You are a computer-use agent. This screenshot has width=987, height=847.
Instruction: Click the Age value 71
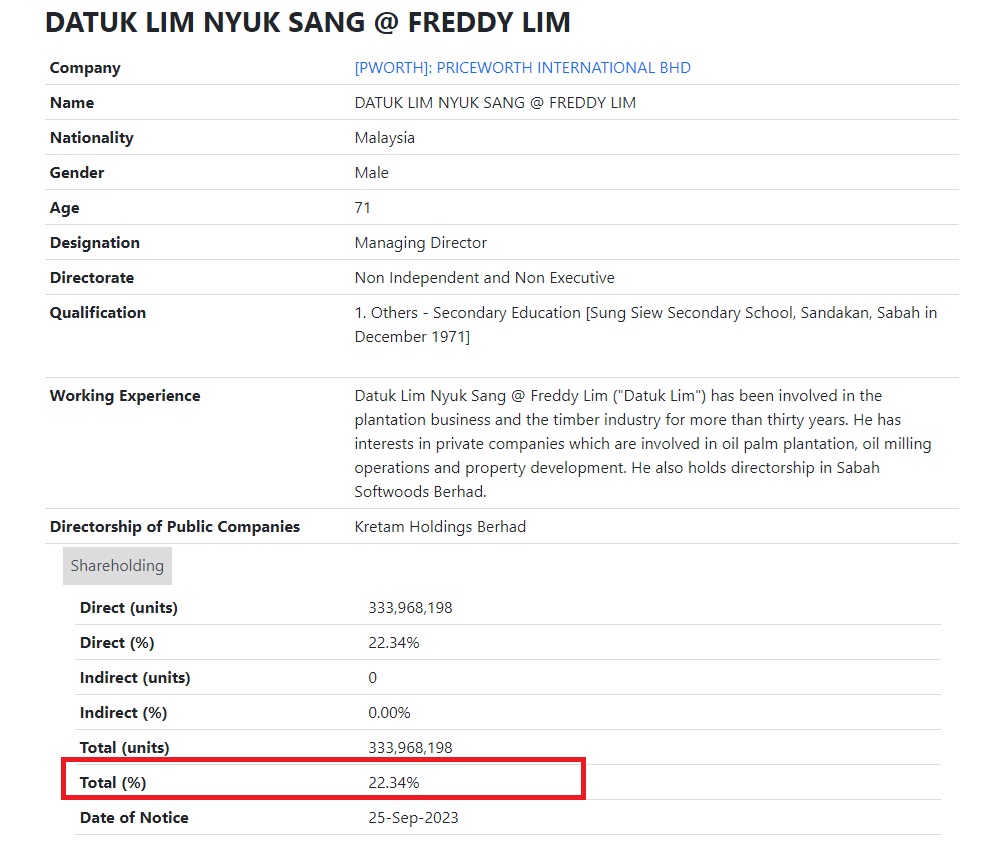pyautogui.click(x=362, y=208)
